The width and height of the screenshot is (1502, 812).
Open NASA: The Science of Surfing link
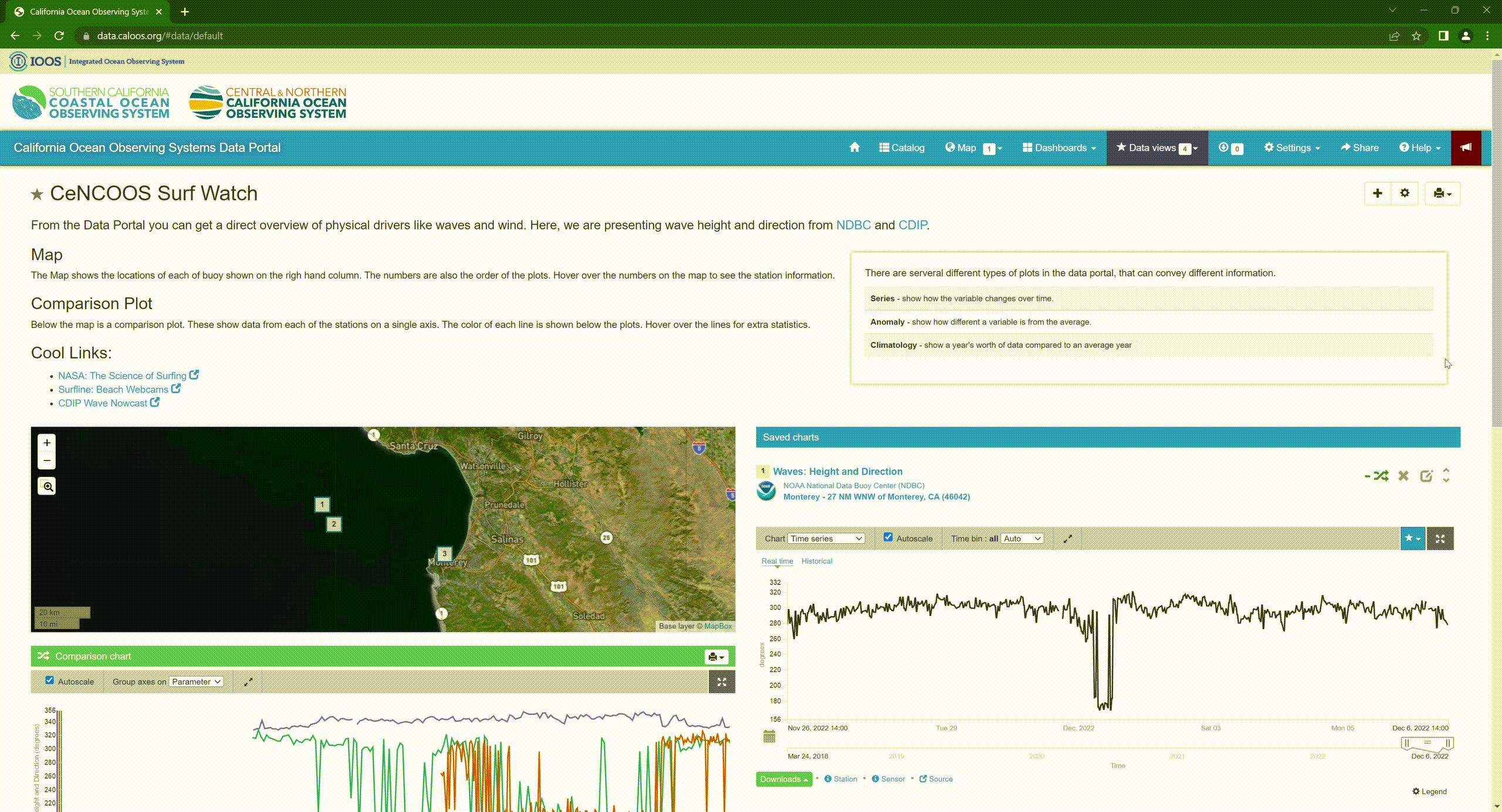coord(128,375)
